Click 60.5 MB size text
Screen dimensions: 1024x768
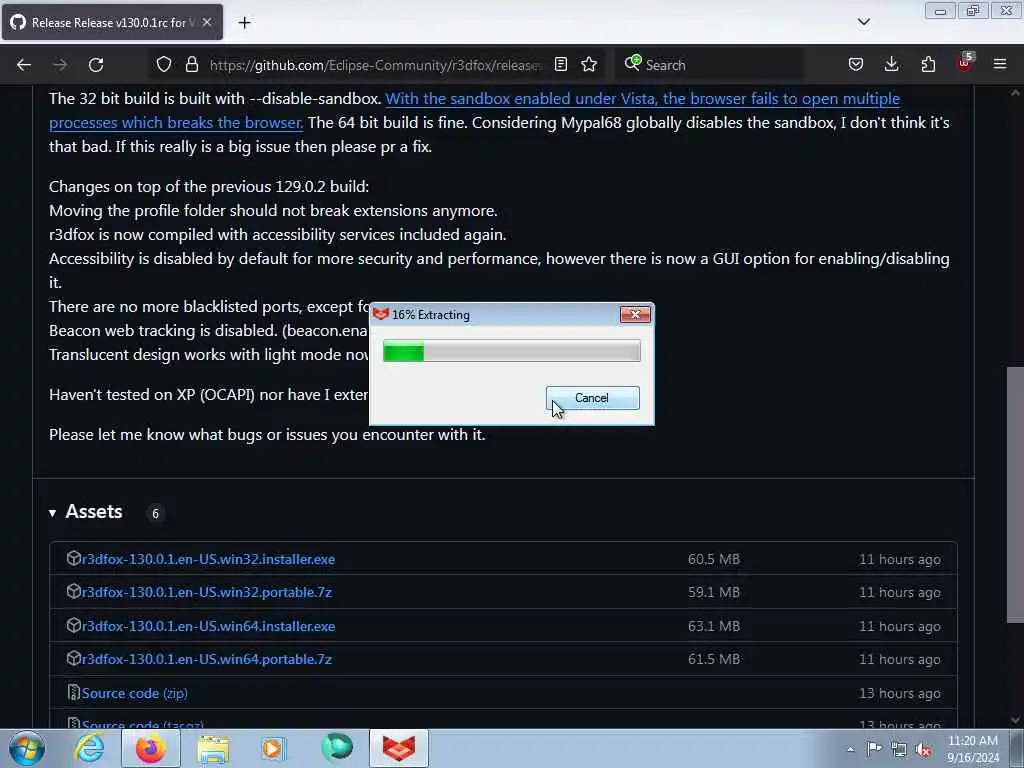pos(714,559)
